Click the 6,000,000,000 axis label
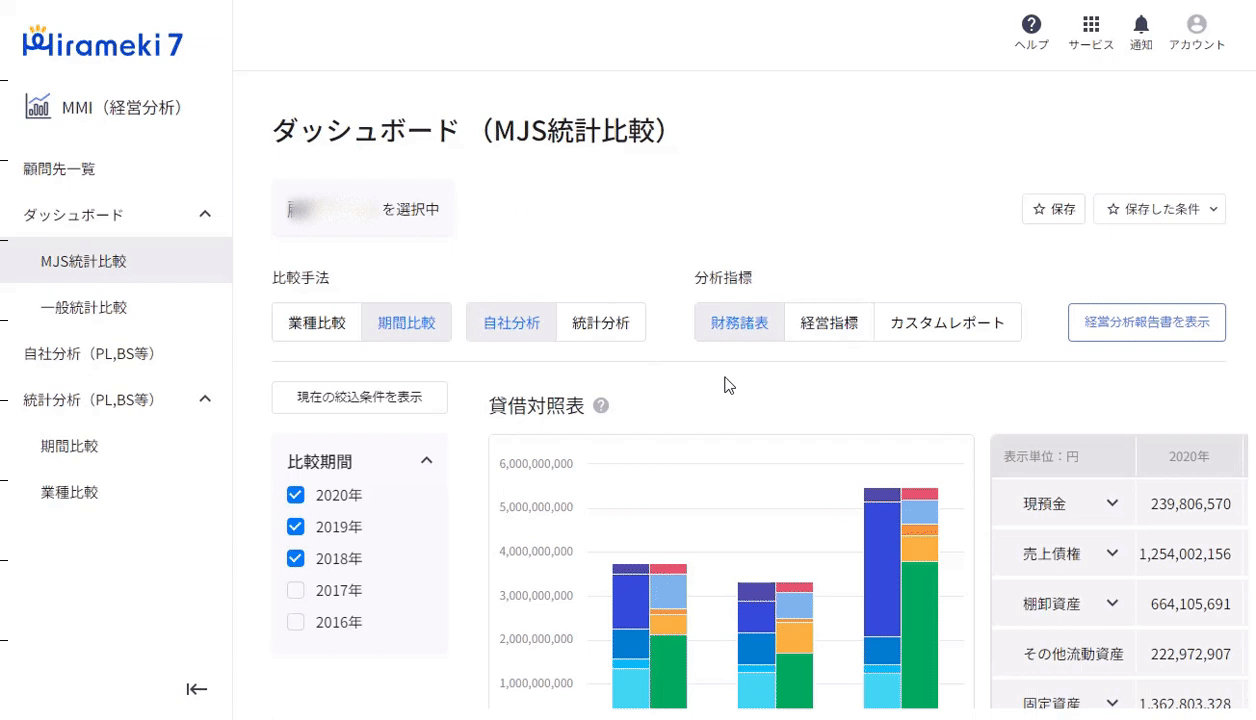The image size is (1256, 720). [x=535, y=463]
